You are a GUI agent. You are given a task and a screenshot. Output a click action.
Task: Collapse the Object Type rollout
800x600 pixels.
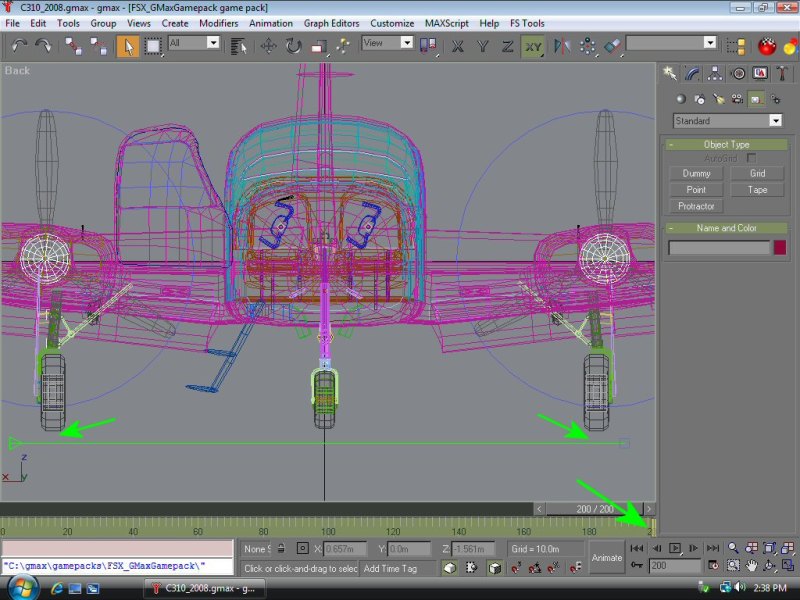pos(726,144)
